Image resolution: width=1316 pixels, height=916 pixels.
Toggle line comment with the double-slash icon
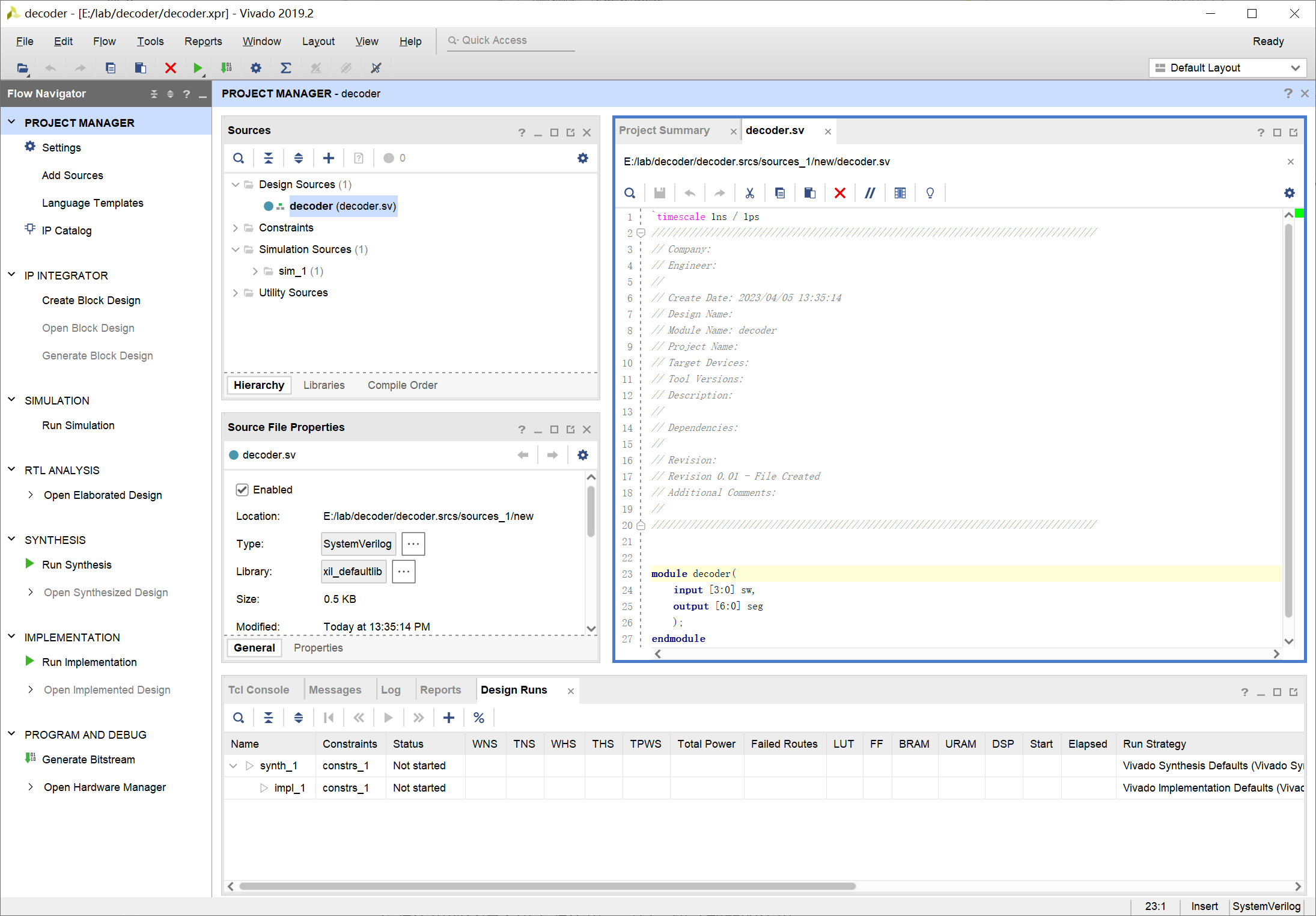click(870, 193)
